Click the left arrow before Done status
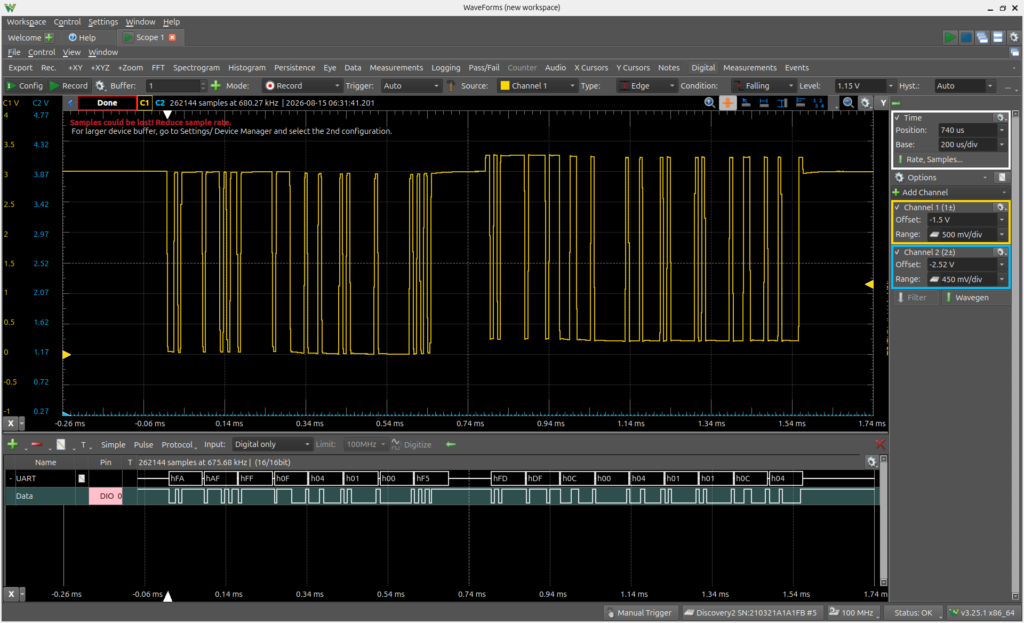Screen dimensions: 1024x623 point(70,103)
